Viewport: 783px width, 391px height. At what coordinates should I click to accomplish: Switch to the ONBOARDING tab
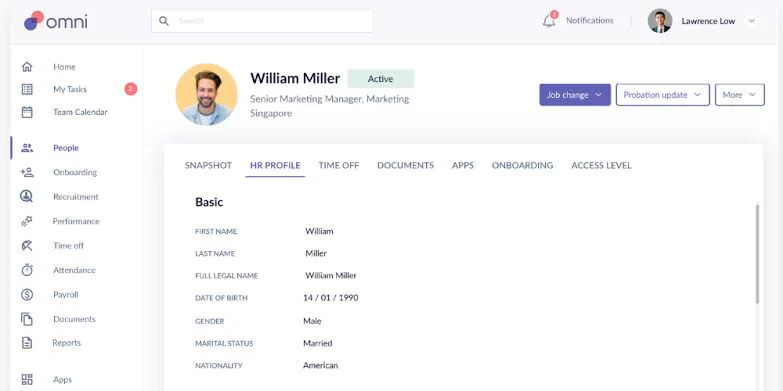[x=522, y=165]
